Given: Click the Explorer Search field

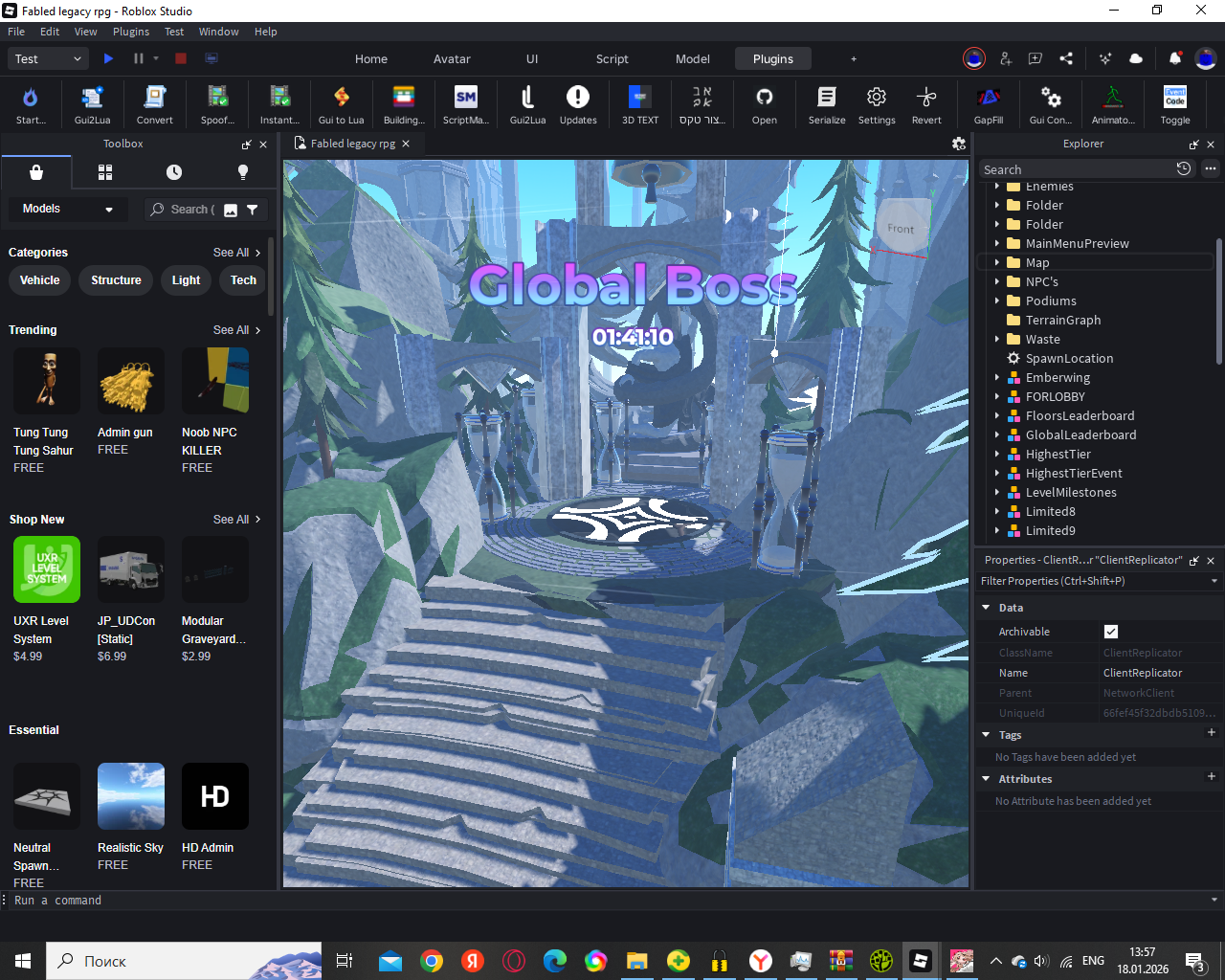Looking at the screenshot, I should click(1076, 169).
